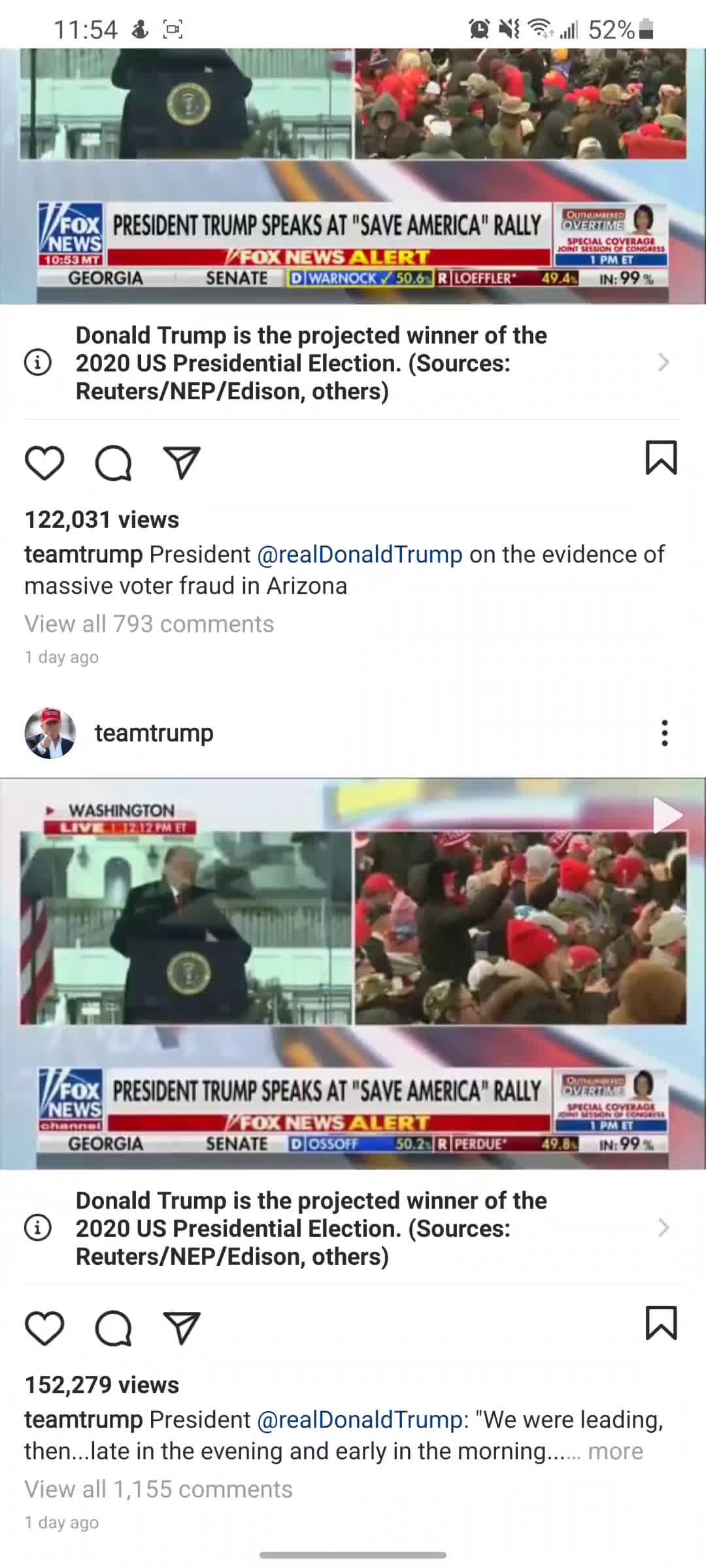
Task: Open @realDonaldTrump mention in Arizona caption
Action: [360, 554]
